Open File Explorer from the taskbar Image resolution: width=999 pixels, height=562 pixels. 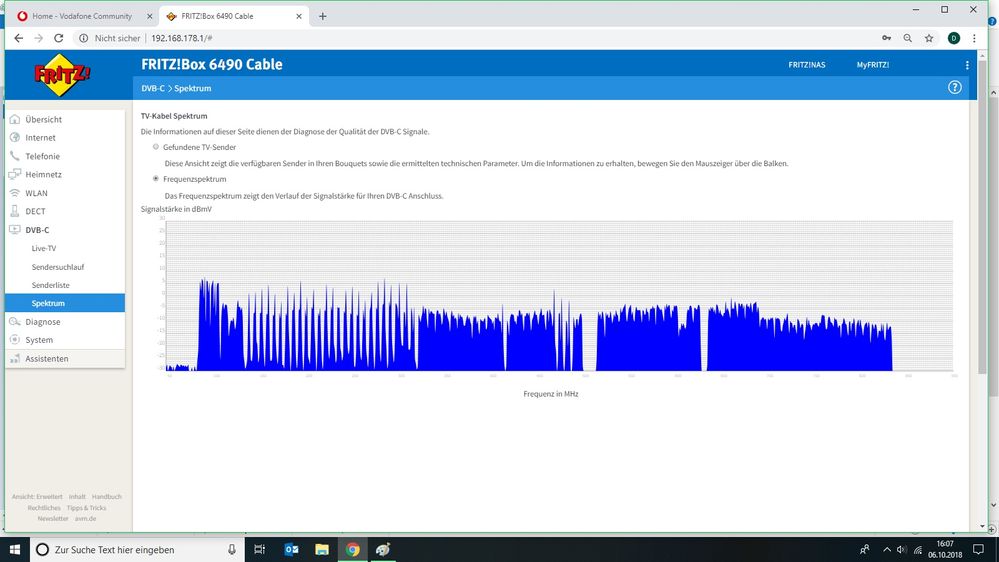[x=322, y=549]
